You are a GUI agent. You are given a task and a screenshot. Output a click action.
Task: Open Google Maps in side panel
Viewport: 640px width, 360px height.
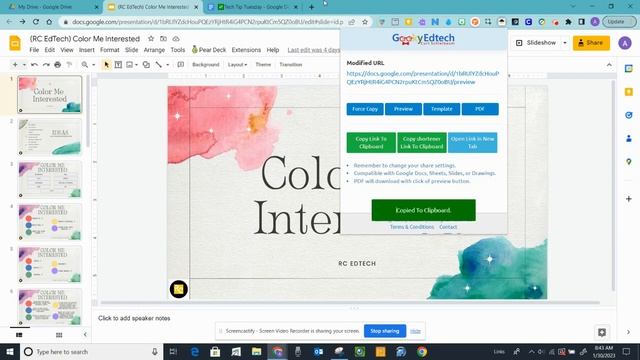coord(629,162)
